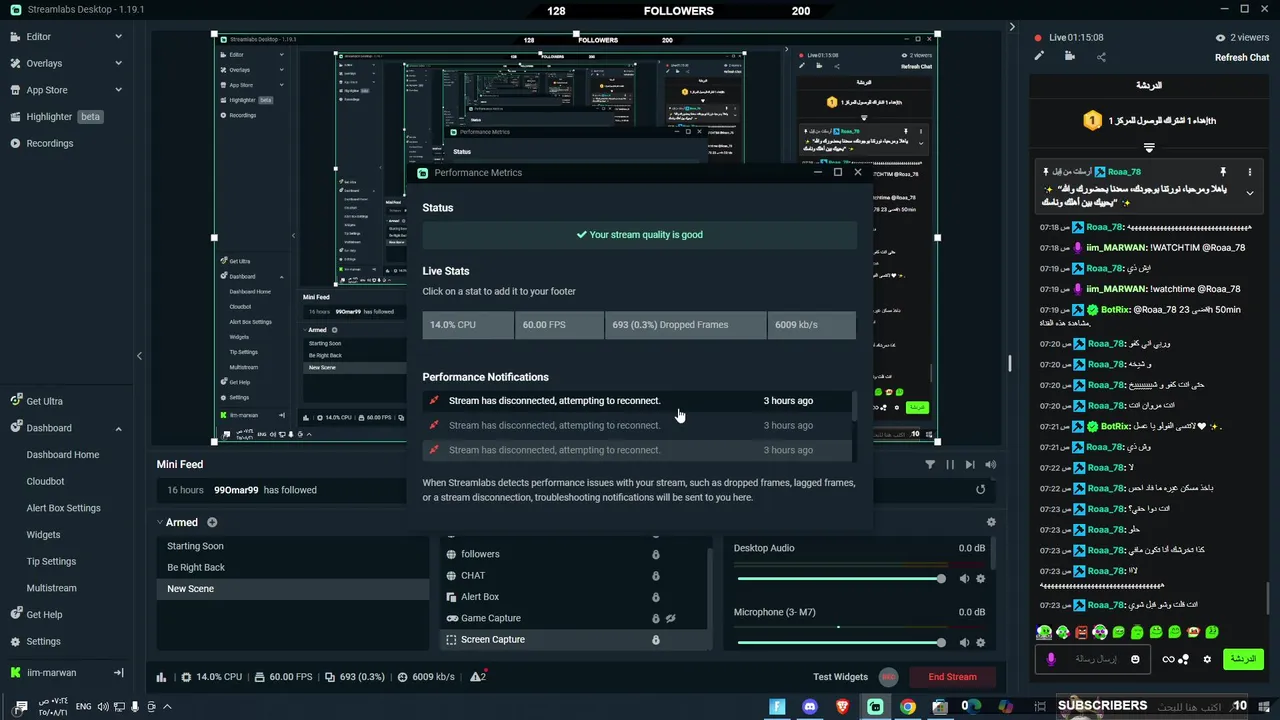1280x720 pixels.
Task: Click logout arrow next to iim-marwan
Action: coord(118,672)
